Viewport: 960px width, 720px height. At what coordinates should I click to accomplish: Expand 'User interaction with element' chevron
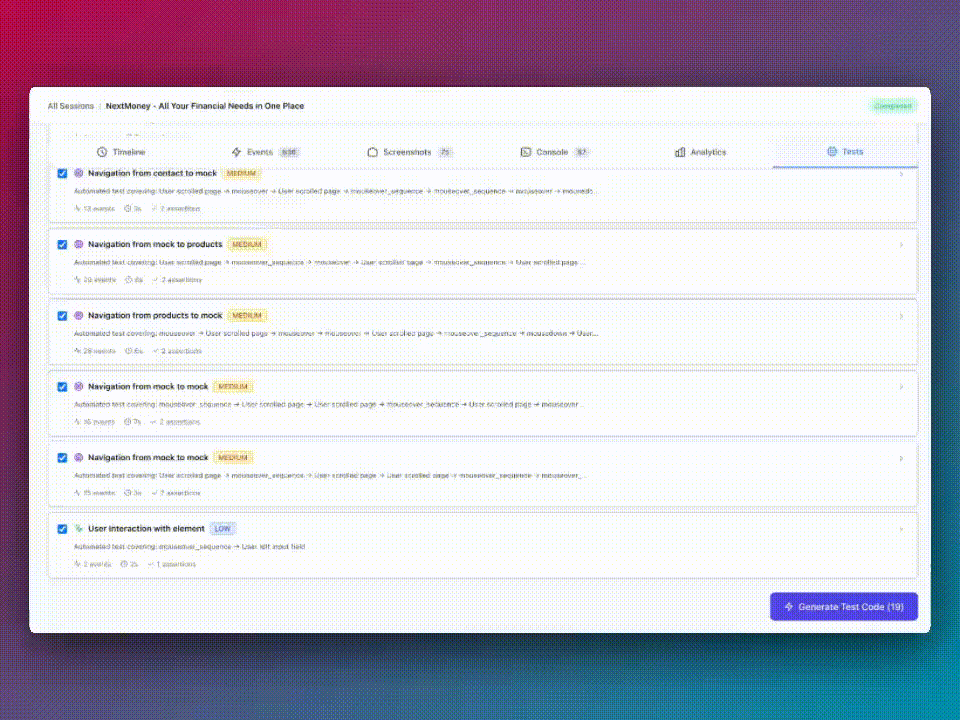pos(901,529)
